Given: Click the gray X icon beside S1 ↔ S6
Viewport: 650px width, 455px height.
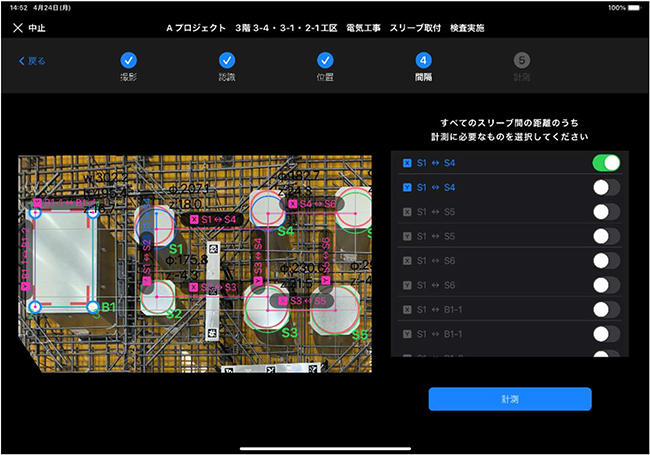Looking at the screenshot, I should [x=407, y=261].
